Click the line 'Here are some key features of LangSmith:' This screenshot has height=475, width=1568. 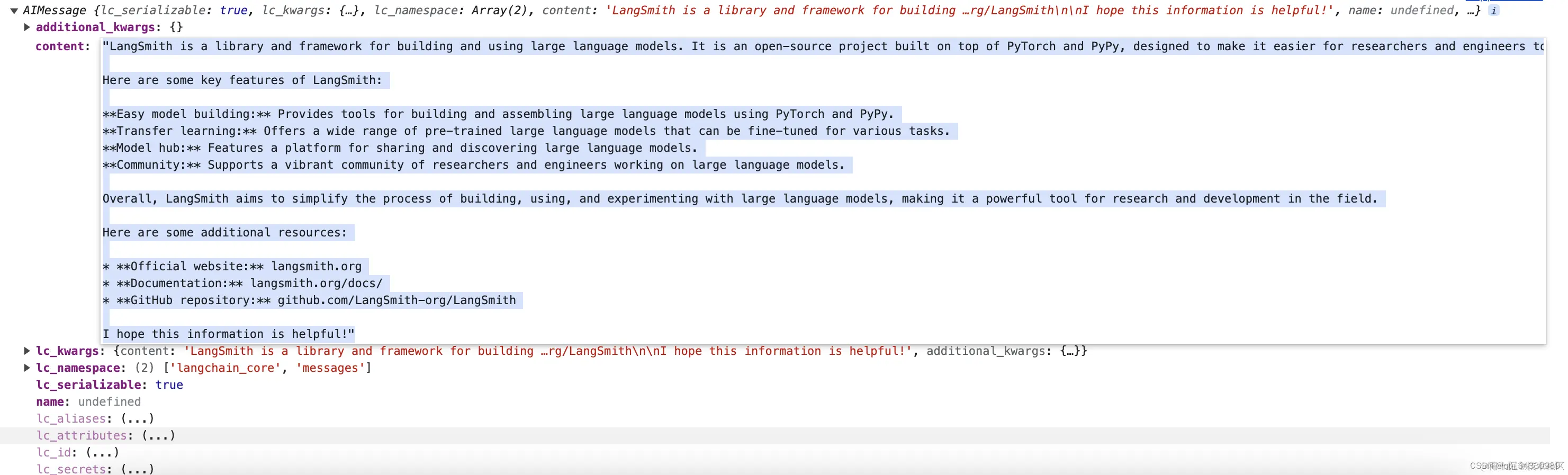(x=242, y=80)
